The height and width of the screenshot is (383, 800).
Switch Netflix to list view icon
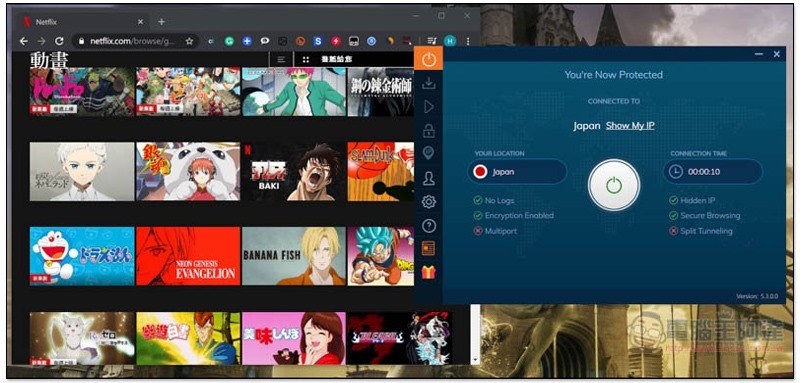(281, 60)
